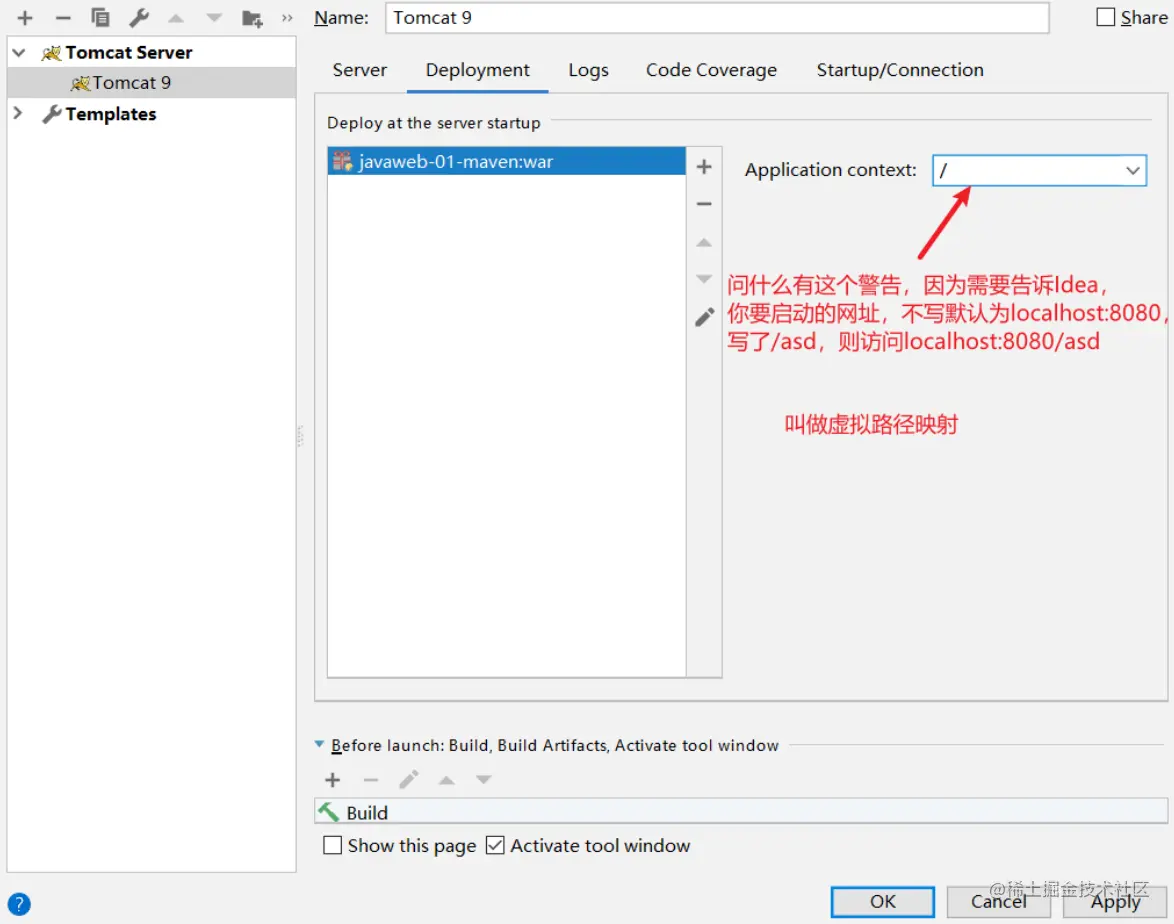Remove javaweb-01-maven:war deployment with minus icon
Screen dimensions: 1174x924
[704, 204]
